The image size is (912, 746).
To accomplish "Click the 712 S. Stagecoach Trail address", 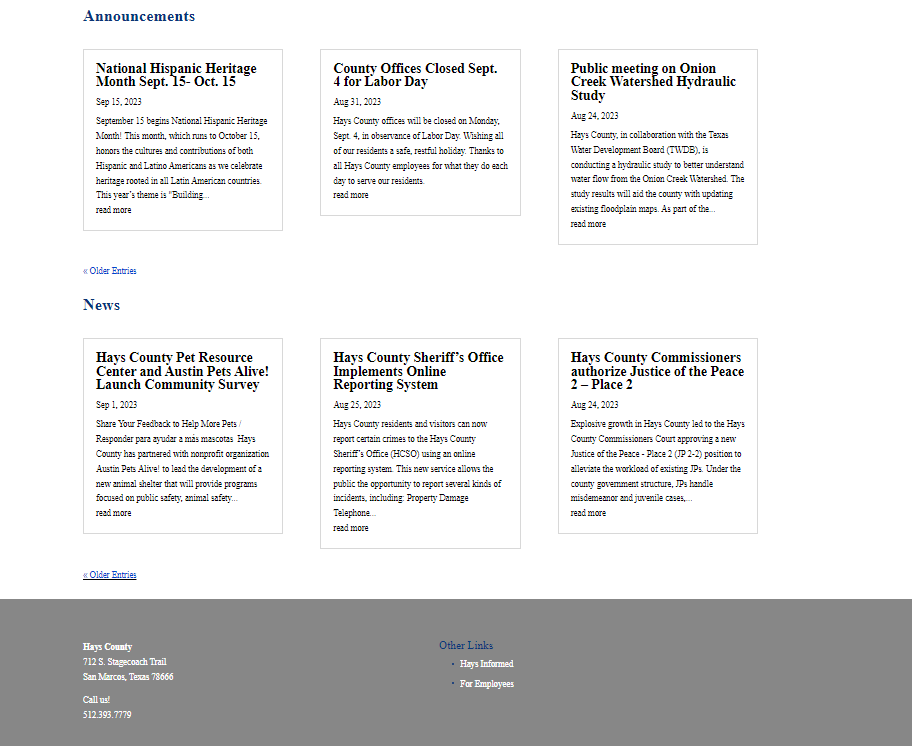I will [x=125, y=662].
